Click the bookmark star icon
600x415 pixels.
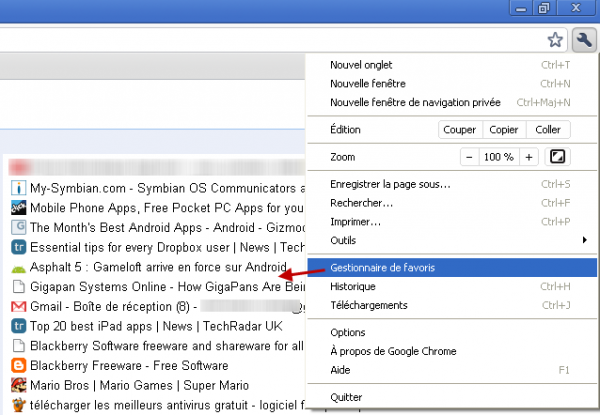(556, 40)
